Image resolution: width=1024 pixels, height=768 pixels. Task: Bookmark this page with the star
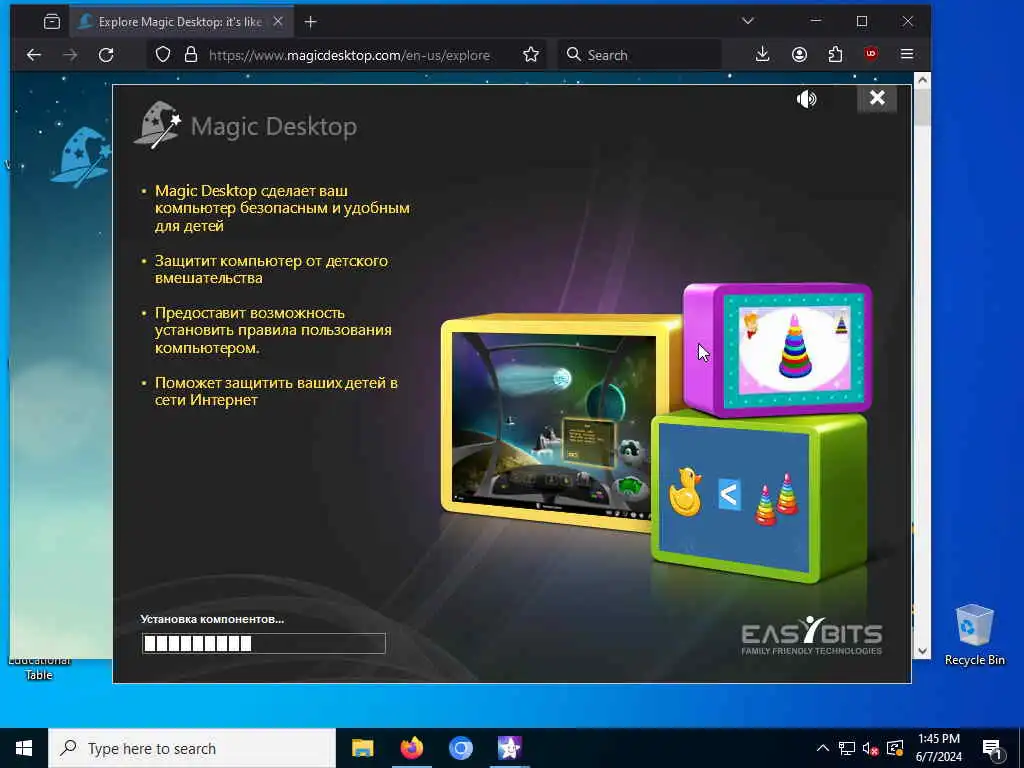click(531, 55)
